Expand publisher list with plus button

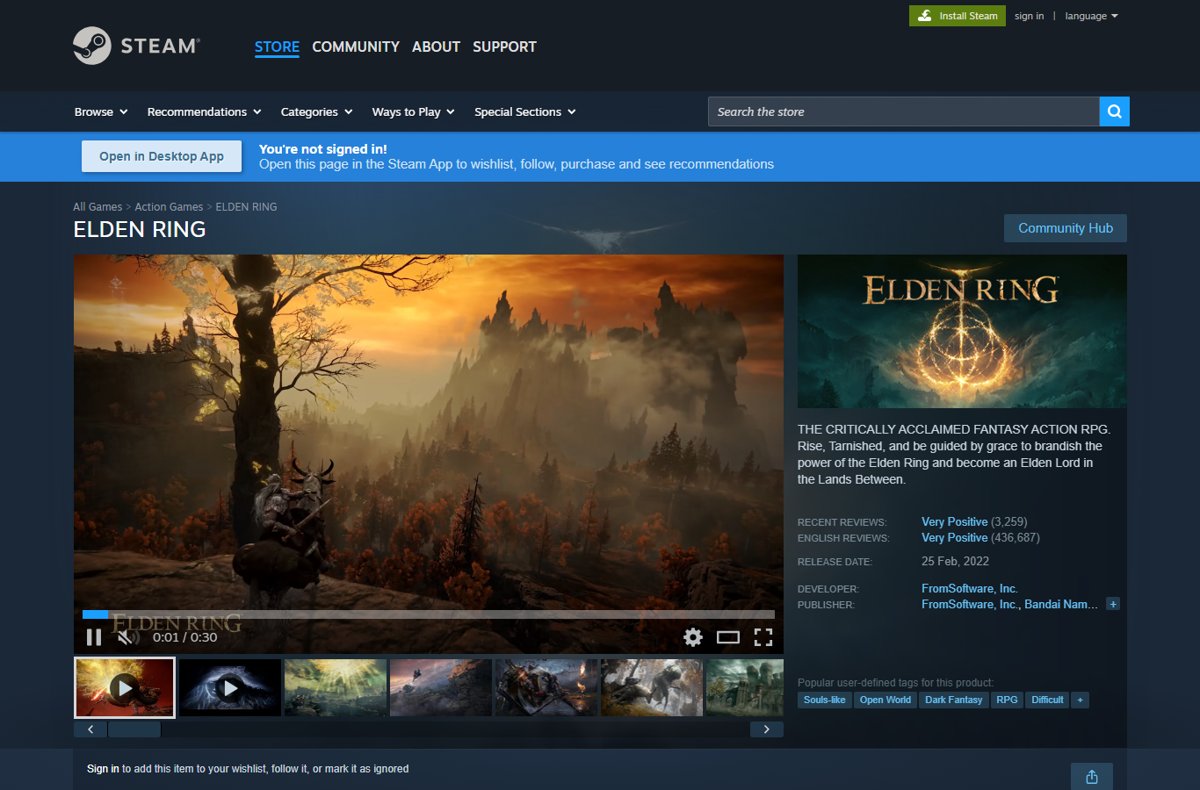[1113, 604]
